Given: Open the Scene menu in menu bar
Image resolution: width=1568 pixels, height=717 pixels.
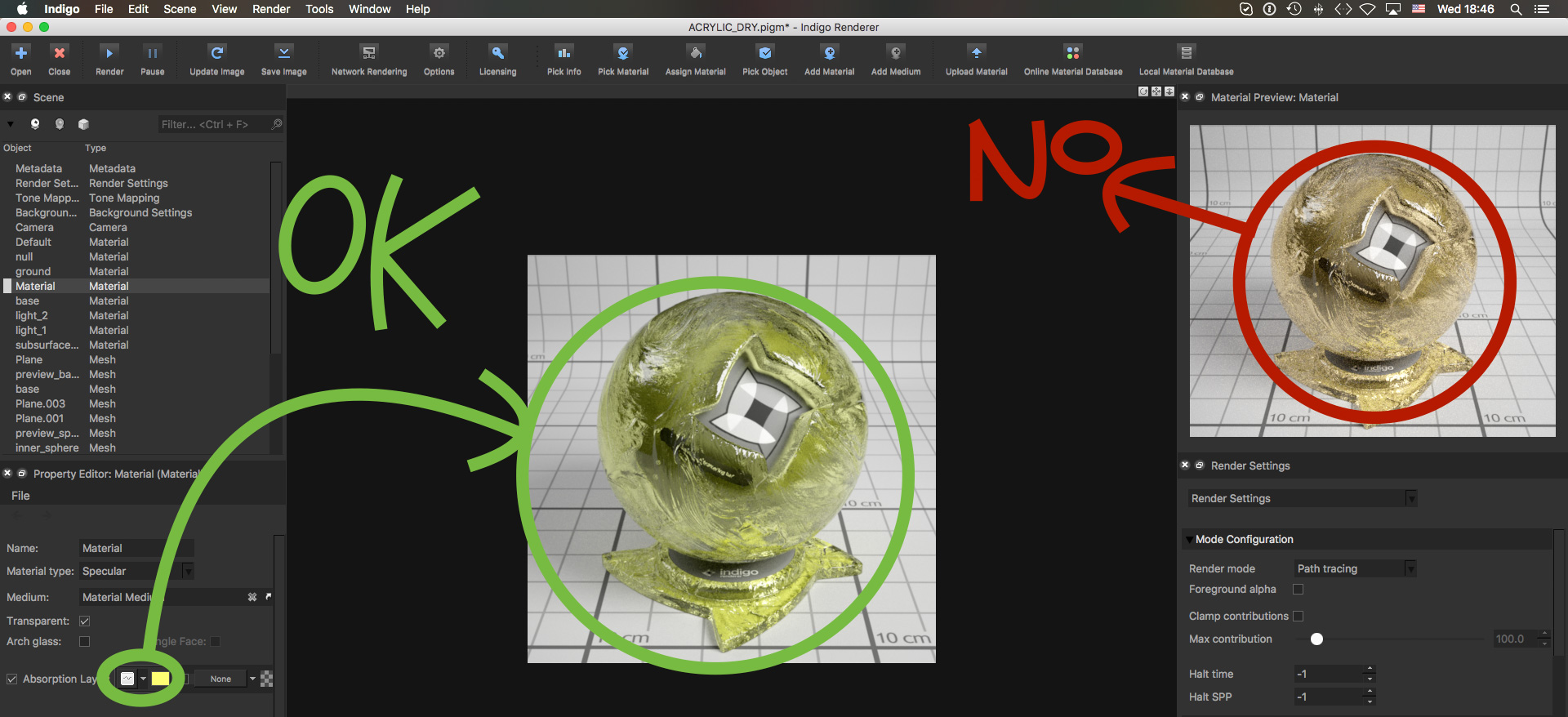Looking at the screenshot, I should tap(180, 9).
